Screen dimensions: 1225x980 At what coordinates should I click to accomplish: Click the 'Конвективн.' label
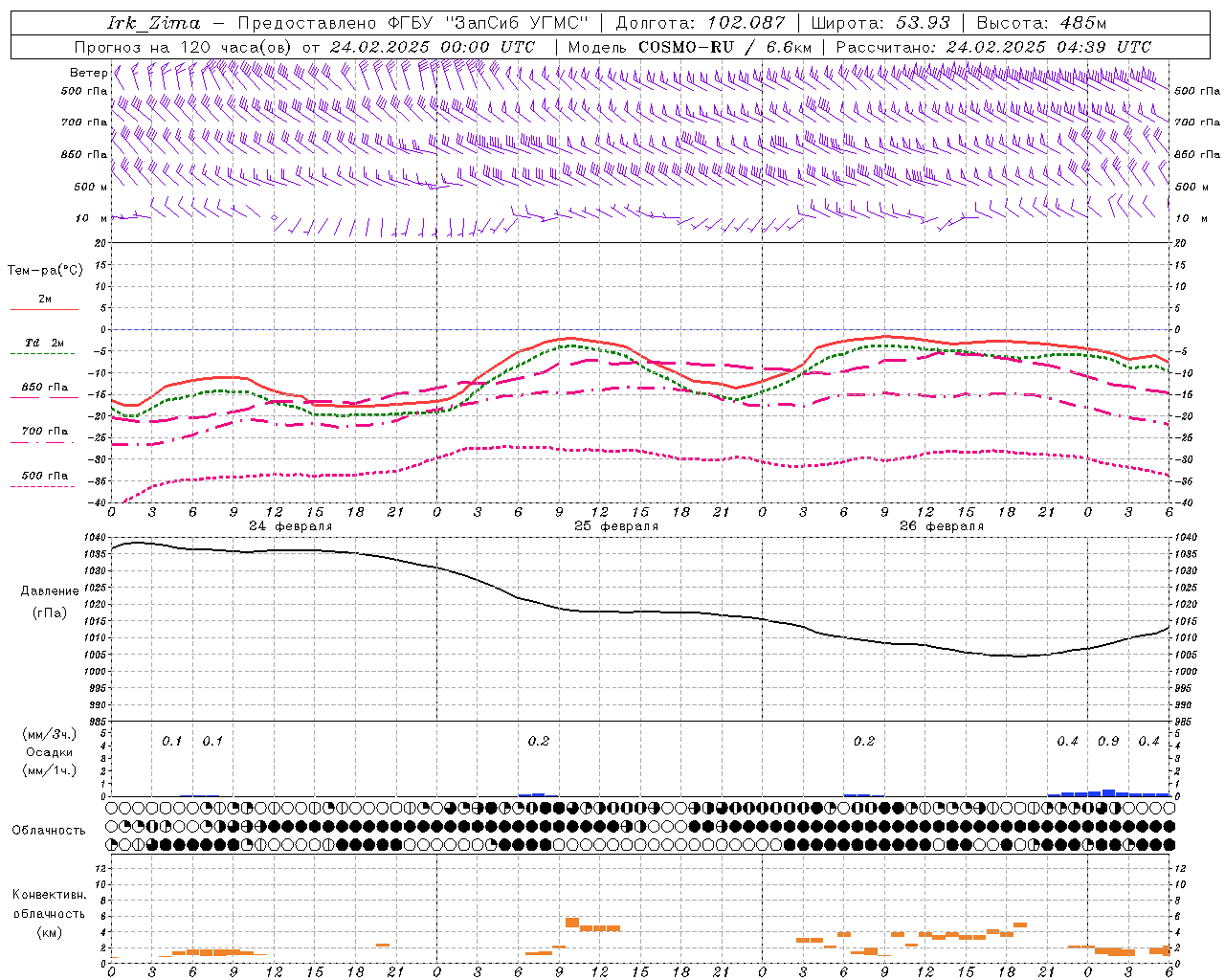pyautogui.click(x=49, y=895)
